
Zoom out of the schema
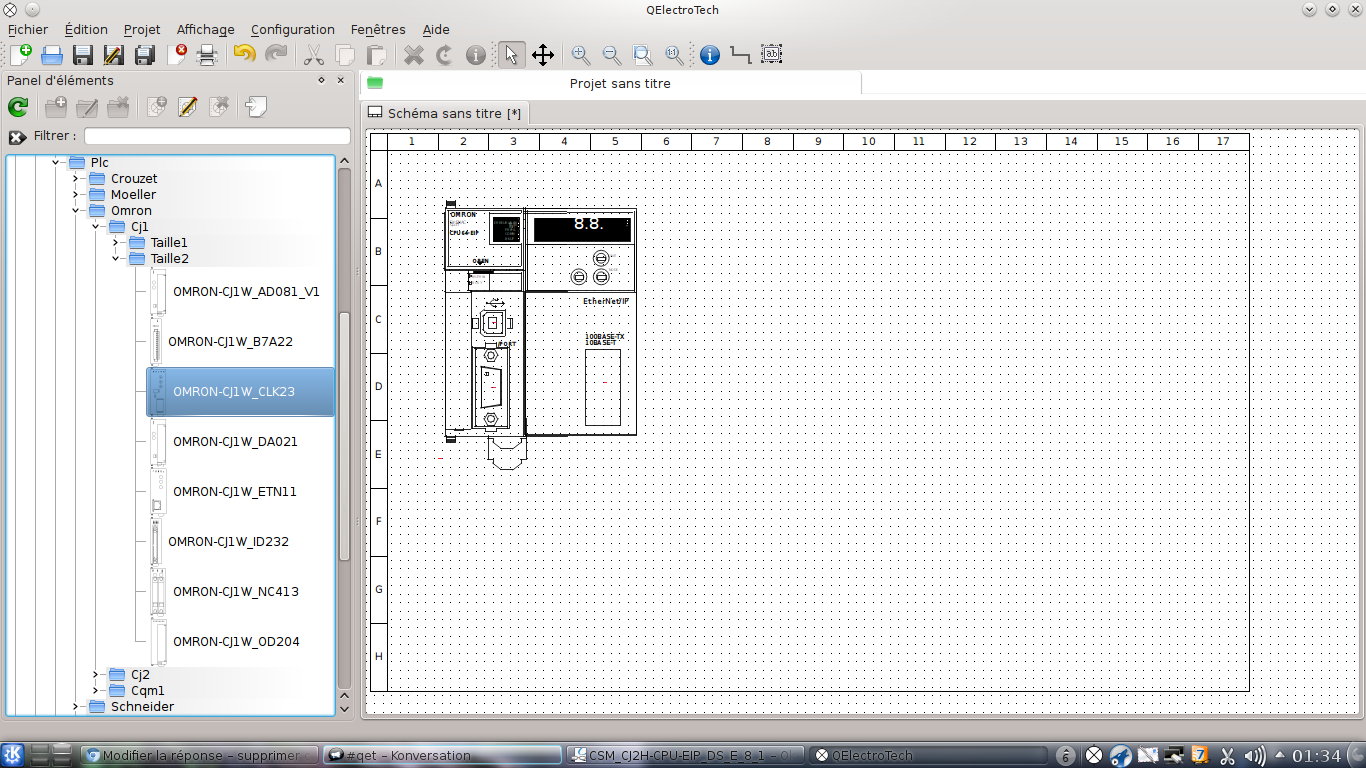pos(611,55)
